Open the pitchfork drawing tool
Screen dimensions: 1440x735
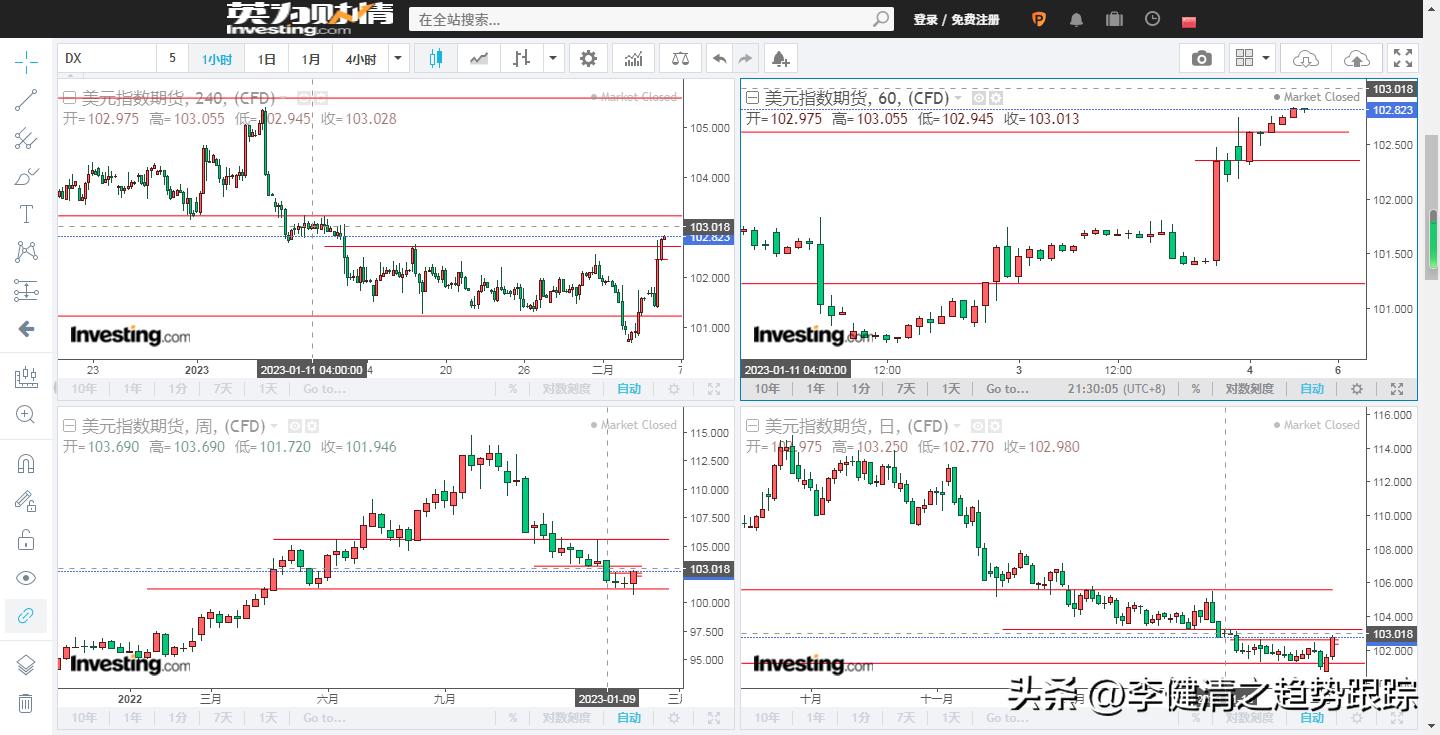[x=26, y=139]
